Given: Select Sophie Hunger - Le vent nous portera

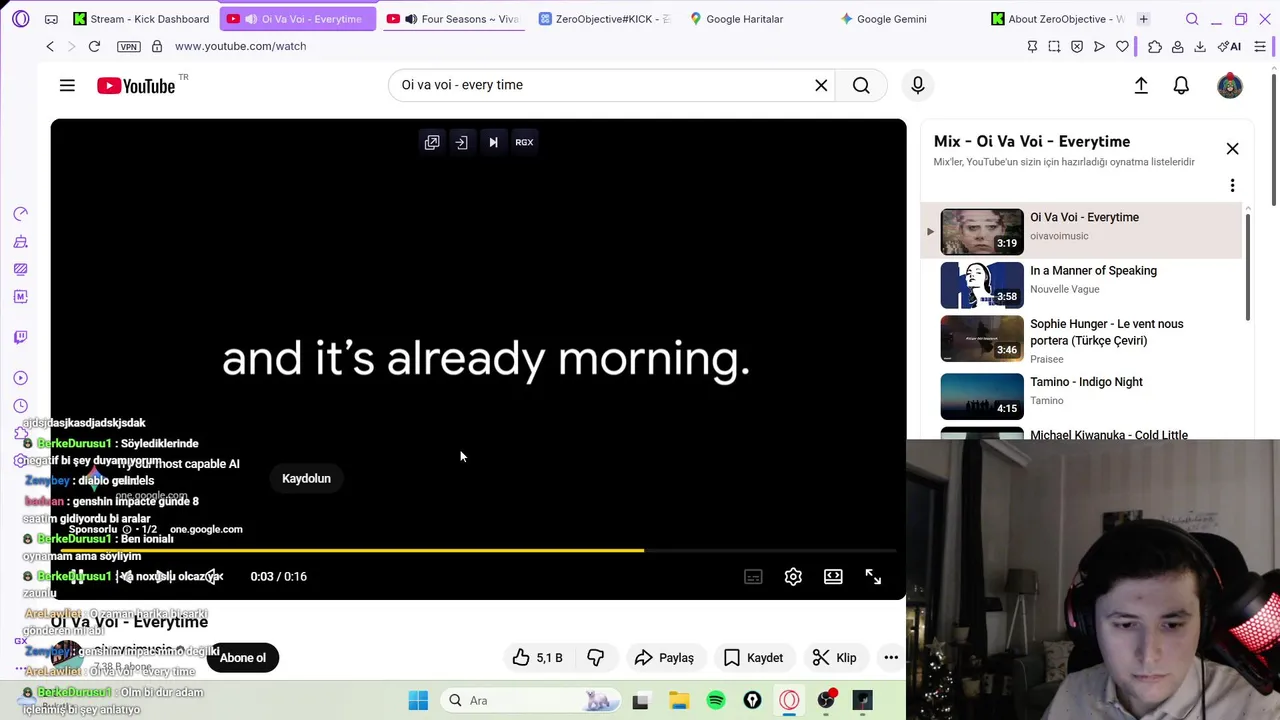Looking at the screenshot, I should [1081, 339].
